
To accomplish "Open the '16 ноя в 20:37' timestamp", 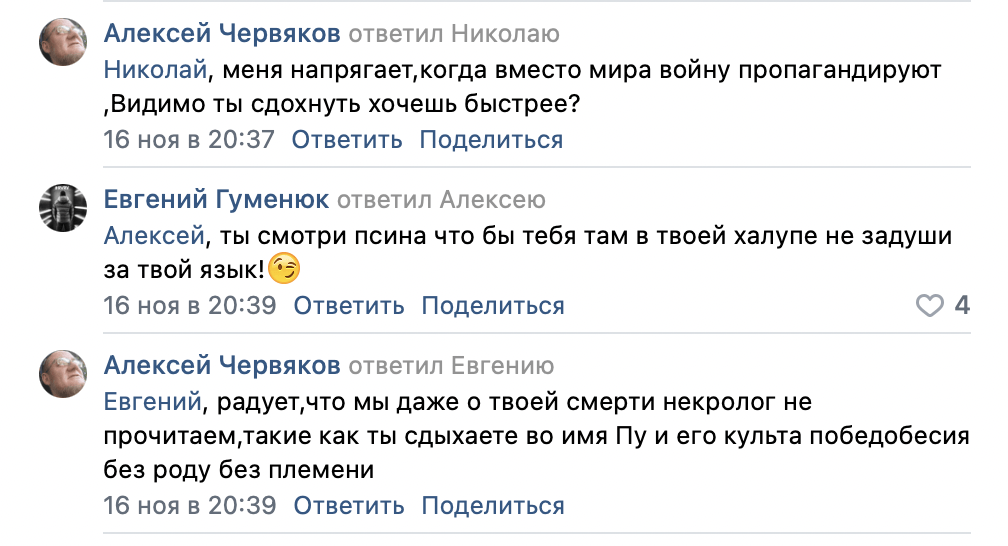I will (189, 140).
